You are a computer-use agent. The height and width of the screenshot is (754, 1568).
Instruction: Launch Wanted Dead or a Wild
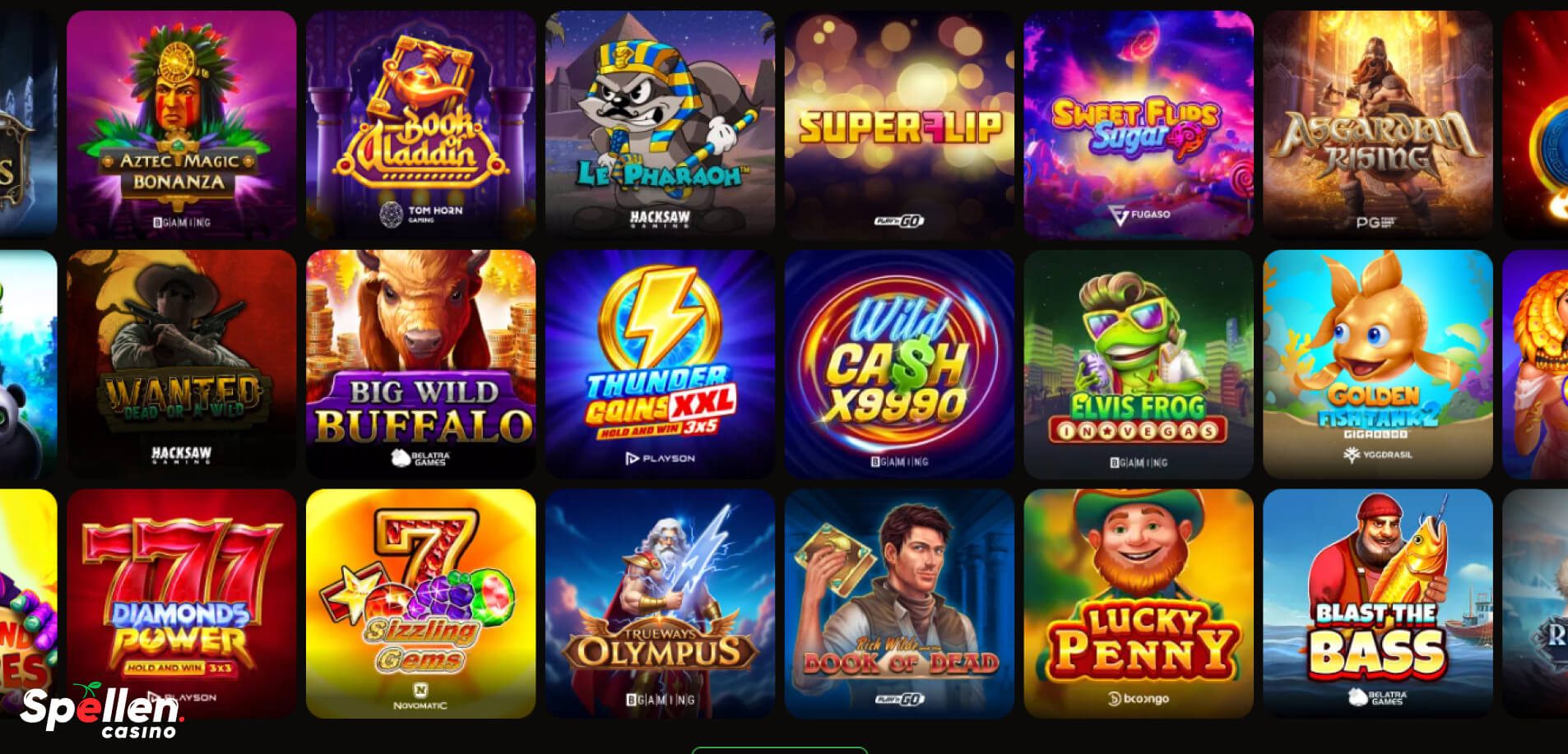coord(181,364)
